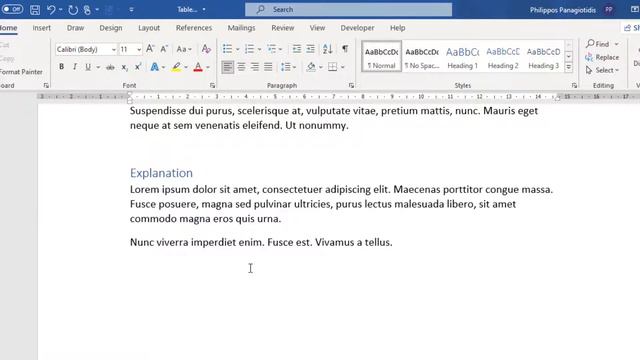Click Center alignment icon

241,67
